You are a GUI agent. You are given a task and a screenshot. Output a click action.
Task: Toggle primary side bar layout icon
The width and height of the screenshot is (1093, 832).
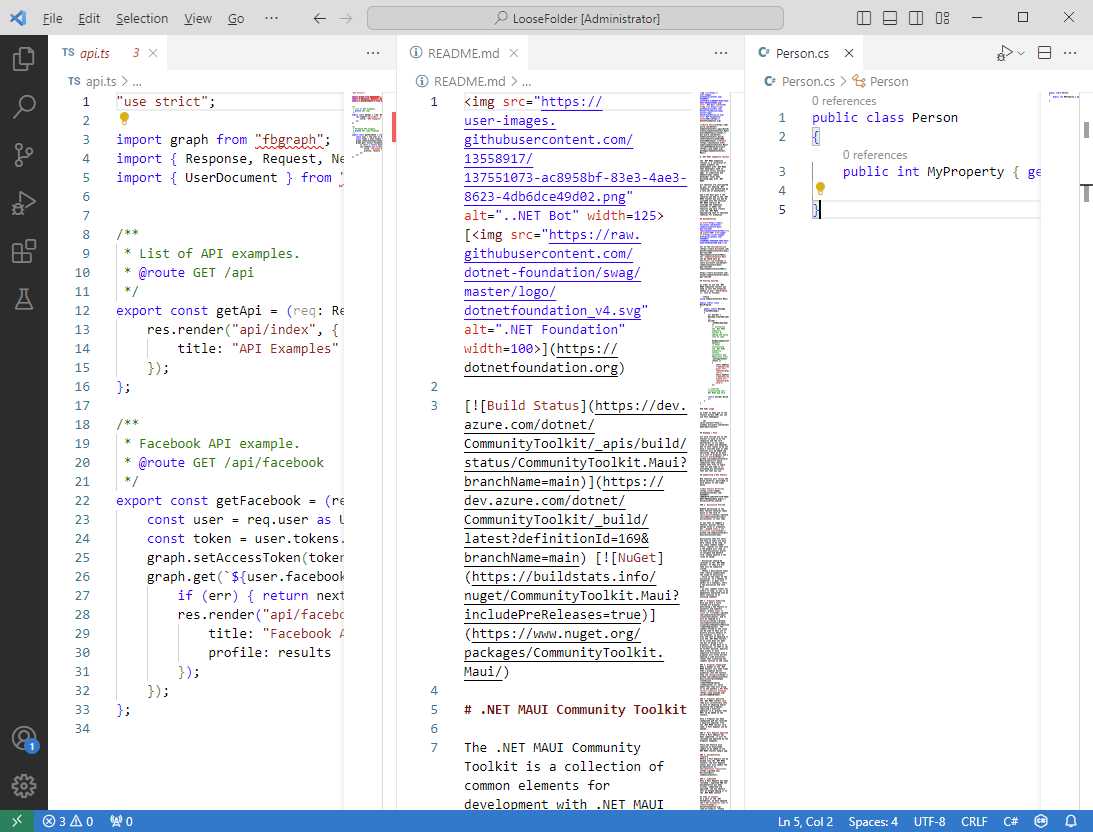click(864, 18)
